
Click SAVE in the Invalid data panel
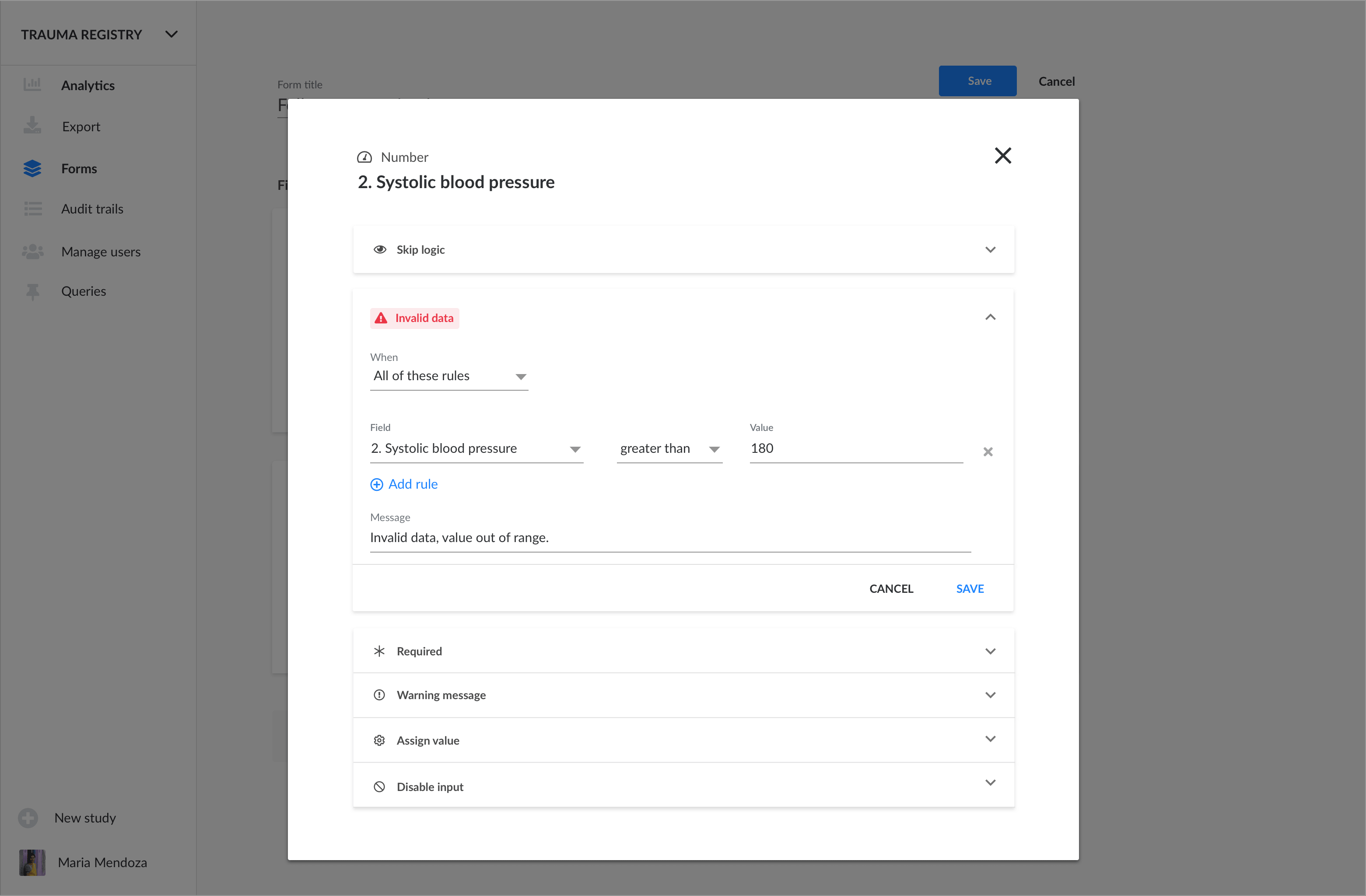[970, 588]
